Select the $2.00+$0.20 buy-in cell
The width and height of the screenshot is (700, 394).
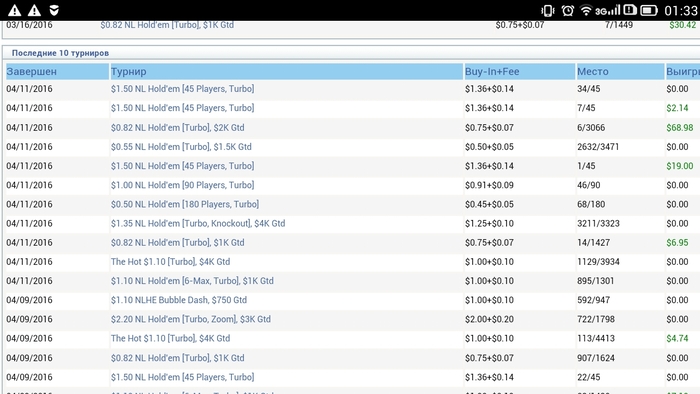point(489,319)
